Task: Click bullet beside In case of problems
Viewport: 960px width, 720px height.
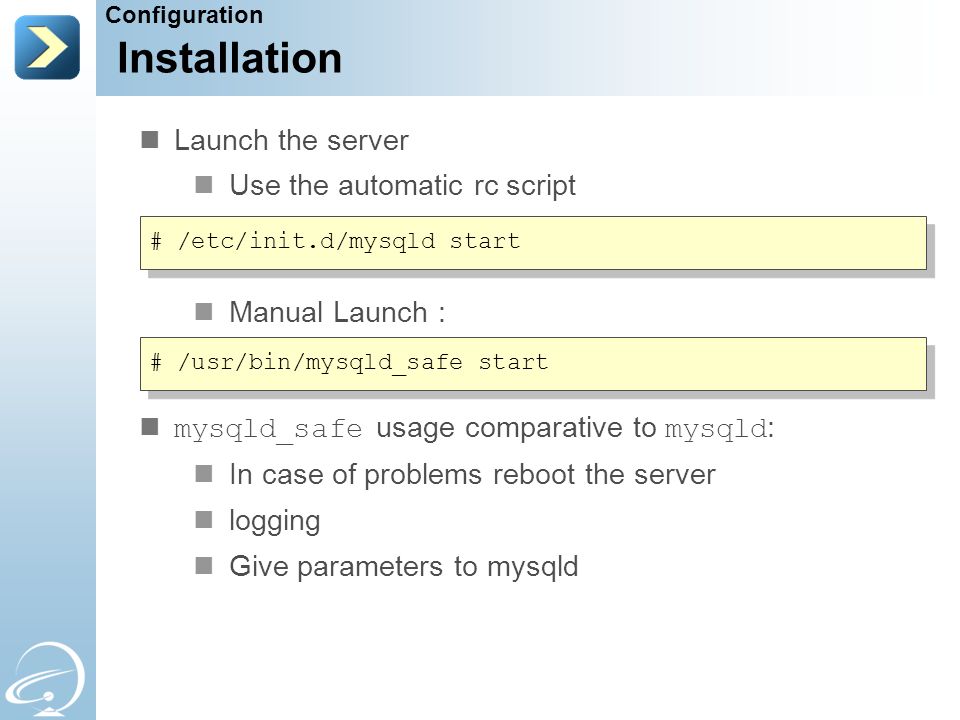Action: coord(204,474)
